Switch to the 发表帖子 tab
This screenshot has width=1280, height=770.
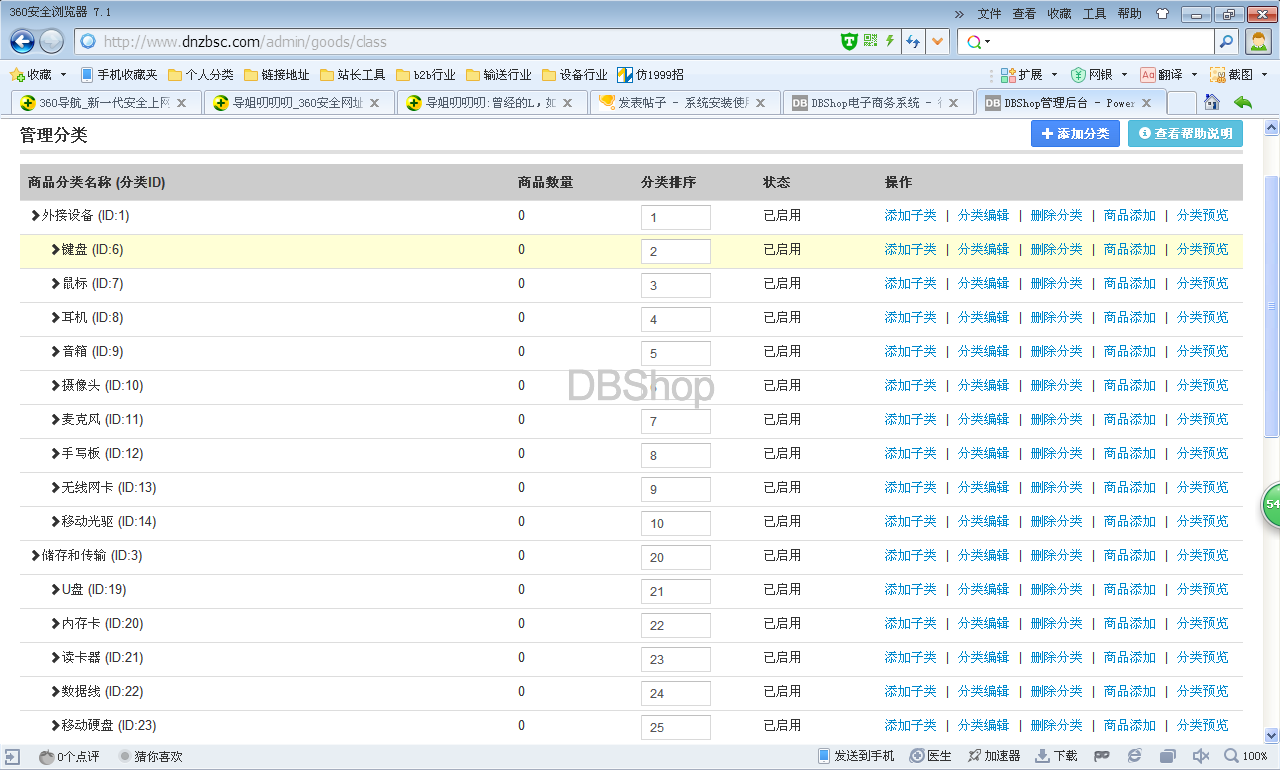tap(683, 103)
